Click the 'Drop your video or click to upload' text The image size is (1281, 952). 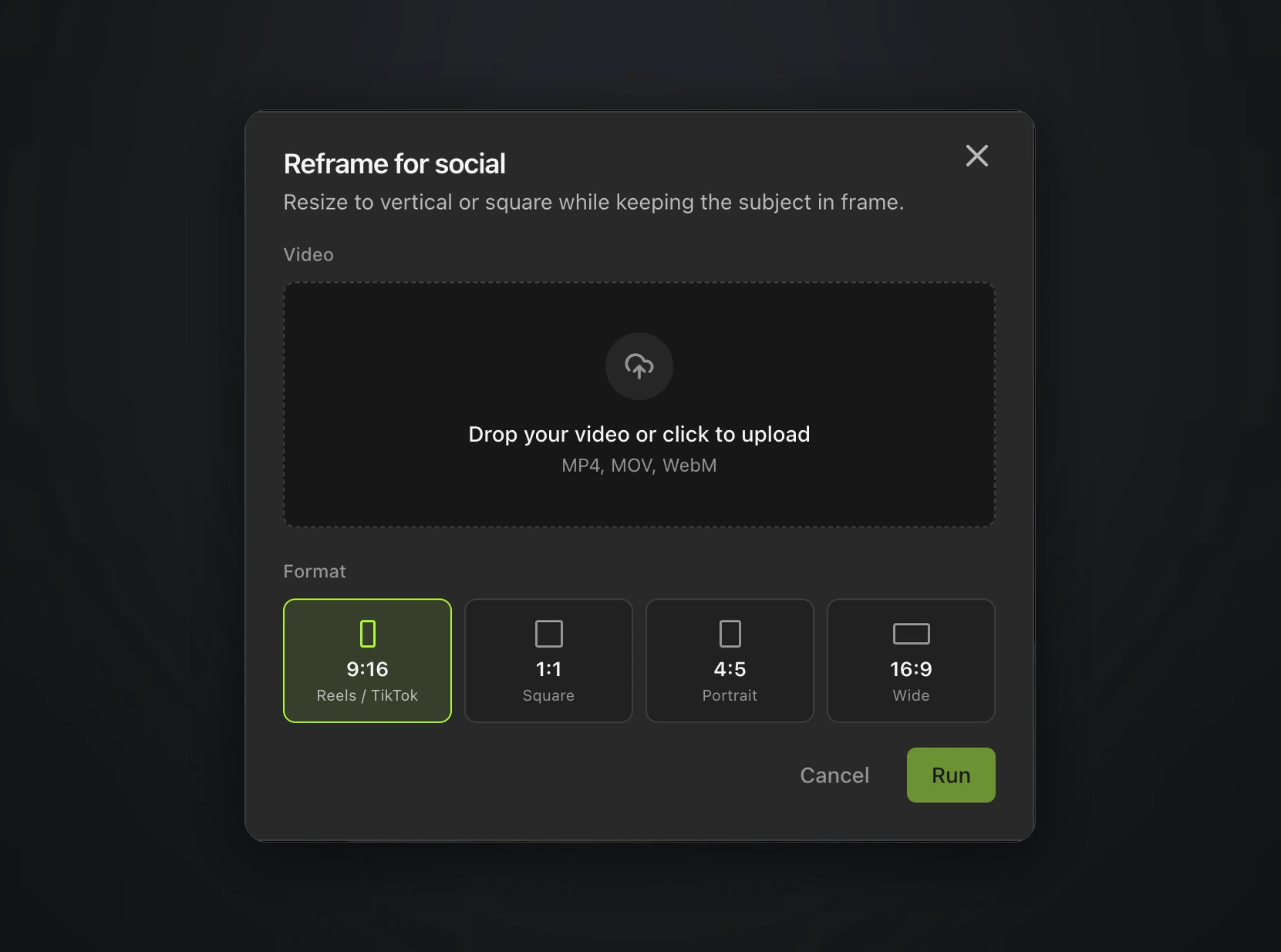point(639,434)
